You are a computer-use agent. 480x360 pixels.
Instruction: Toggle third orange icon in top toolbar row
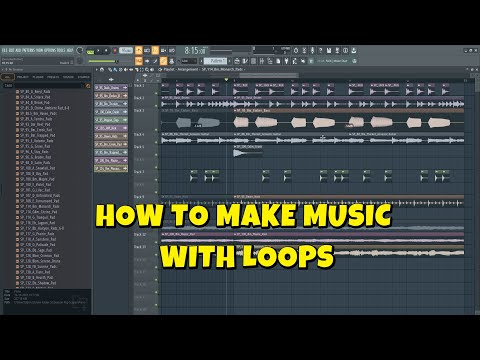(x=155, y=51)
